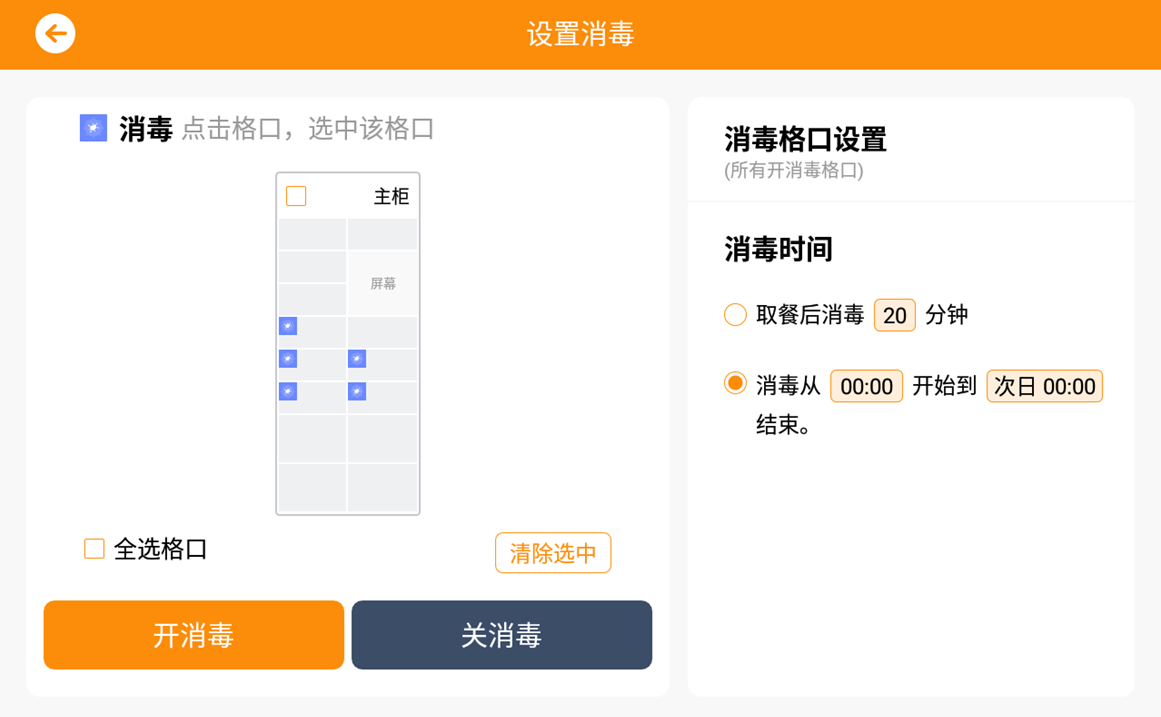
Task: Select the first left-column disinfecting compartment
Action: [x=312, y=333]
